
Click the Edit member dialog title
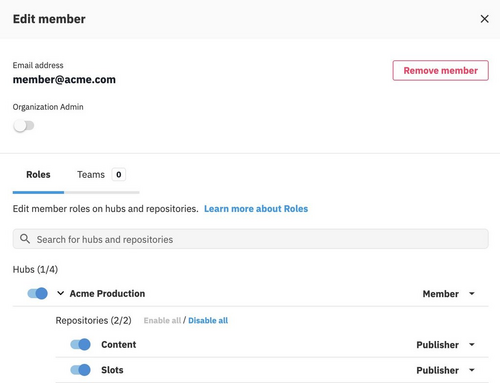click(49, 19)
